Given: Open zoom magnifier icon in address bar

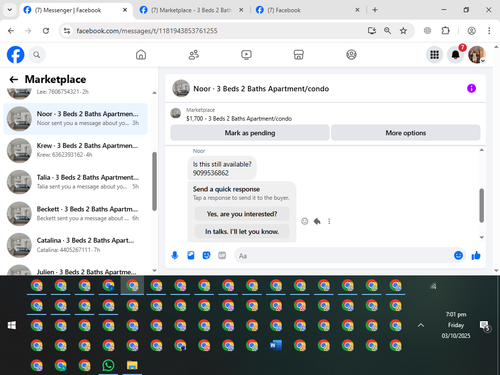Looking at the screenshot, I should [x=387, y=31].
